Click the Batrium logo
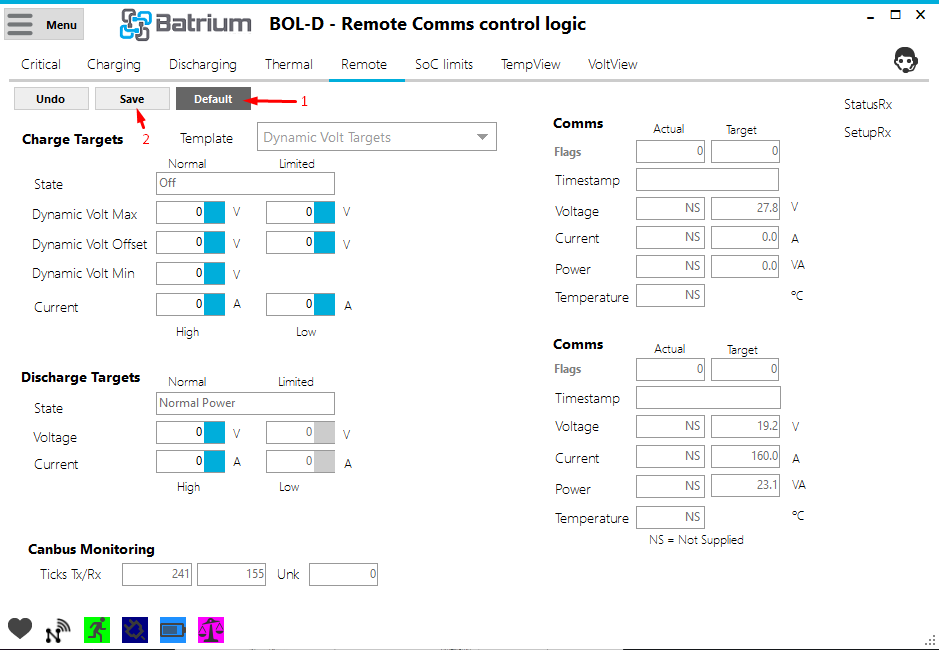The image size is (939, 650). [187, 24]
